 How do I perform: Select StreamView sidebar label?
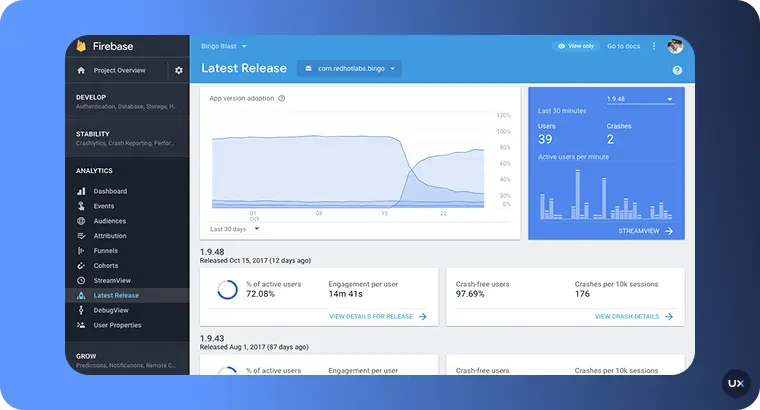coord(112,281)
